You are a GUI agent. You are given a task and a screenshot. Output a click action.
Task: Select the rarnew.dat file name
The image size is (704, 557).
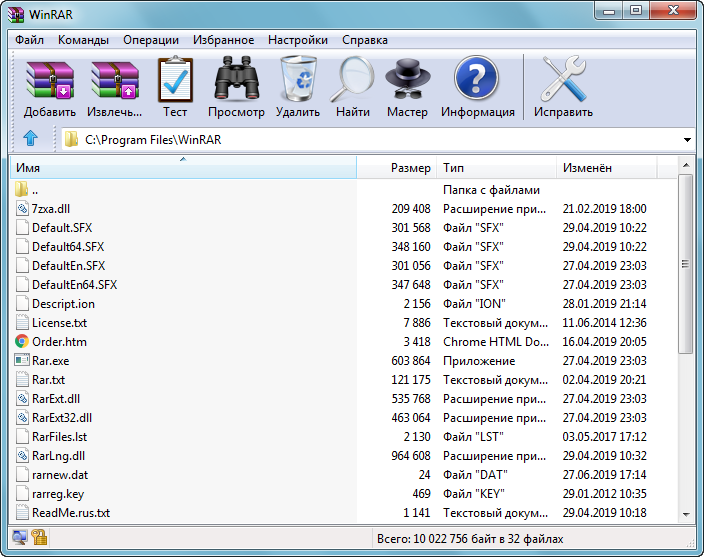tap(60, 474)
